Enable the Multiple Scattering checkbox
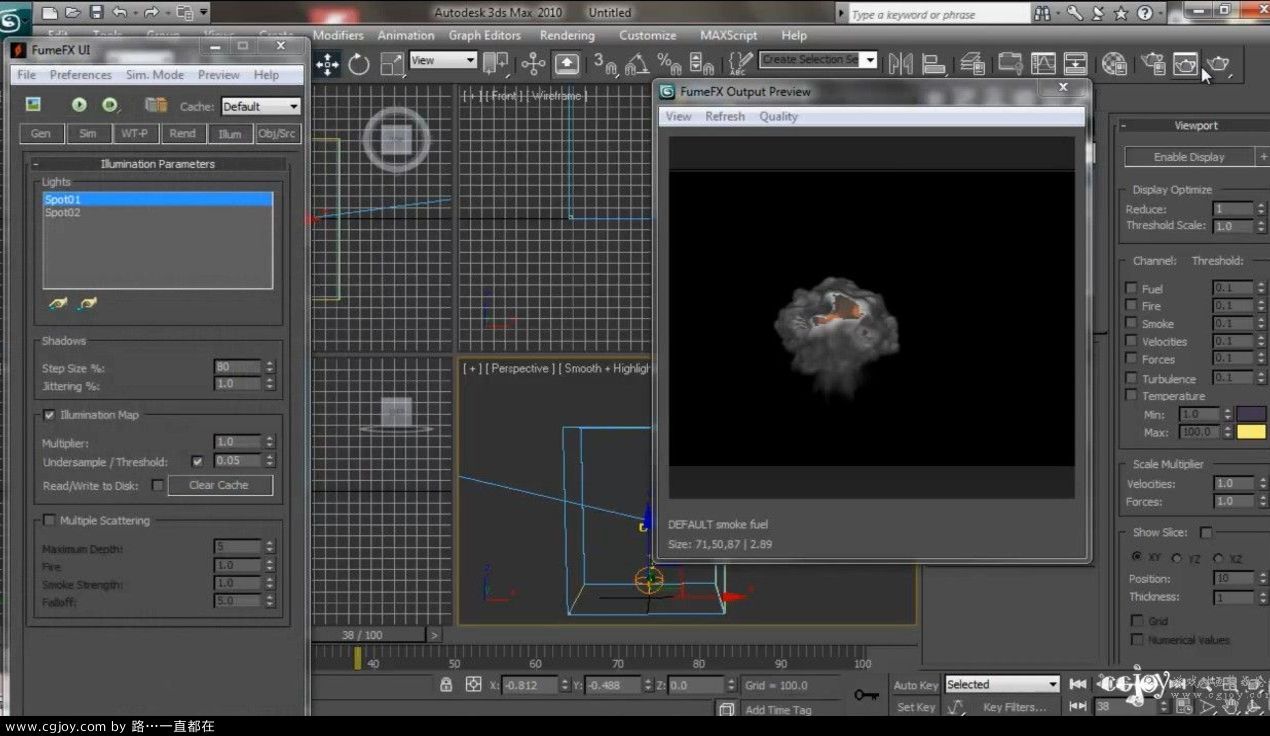The height and width of the screenshot is (736, 1270). (49, 520)
